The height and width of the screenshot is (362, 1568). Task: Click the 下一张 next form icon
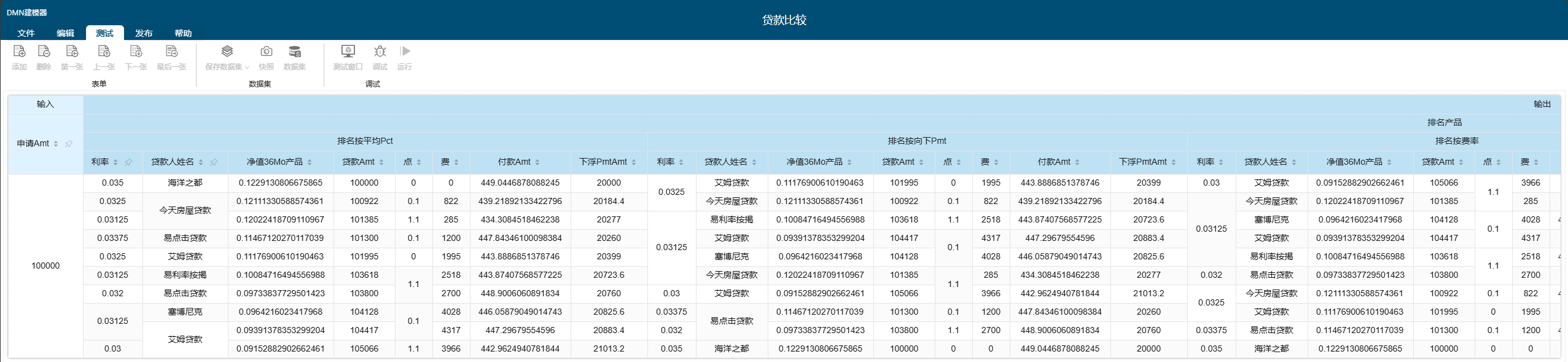tap(136, 52)
